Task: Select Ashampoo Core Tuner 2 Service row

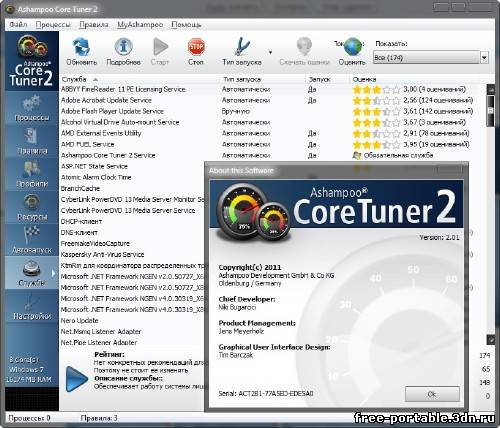Action: pyautogui.click(x=273, y=155)
